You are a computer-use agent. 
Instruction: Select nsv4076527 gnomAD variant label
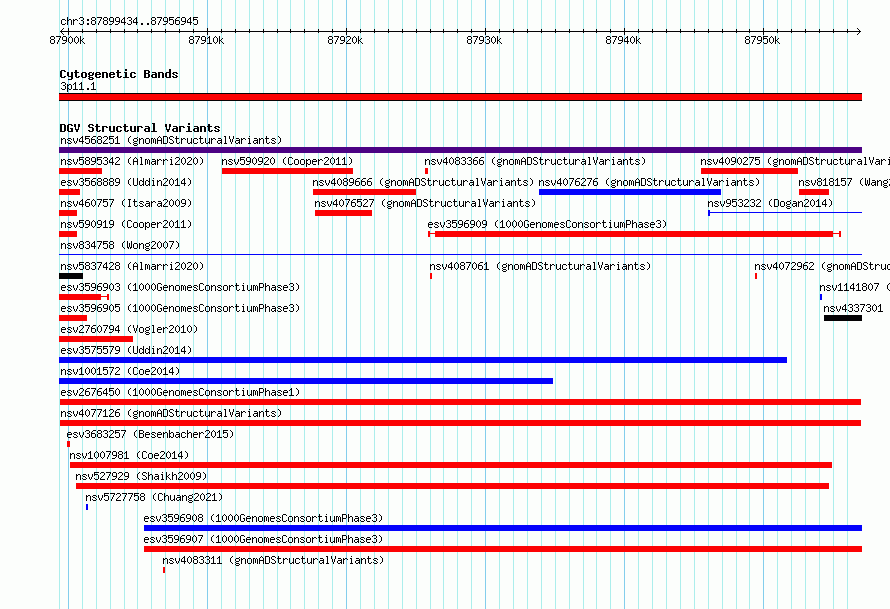[425, 203]
